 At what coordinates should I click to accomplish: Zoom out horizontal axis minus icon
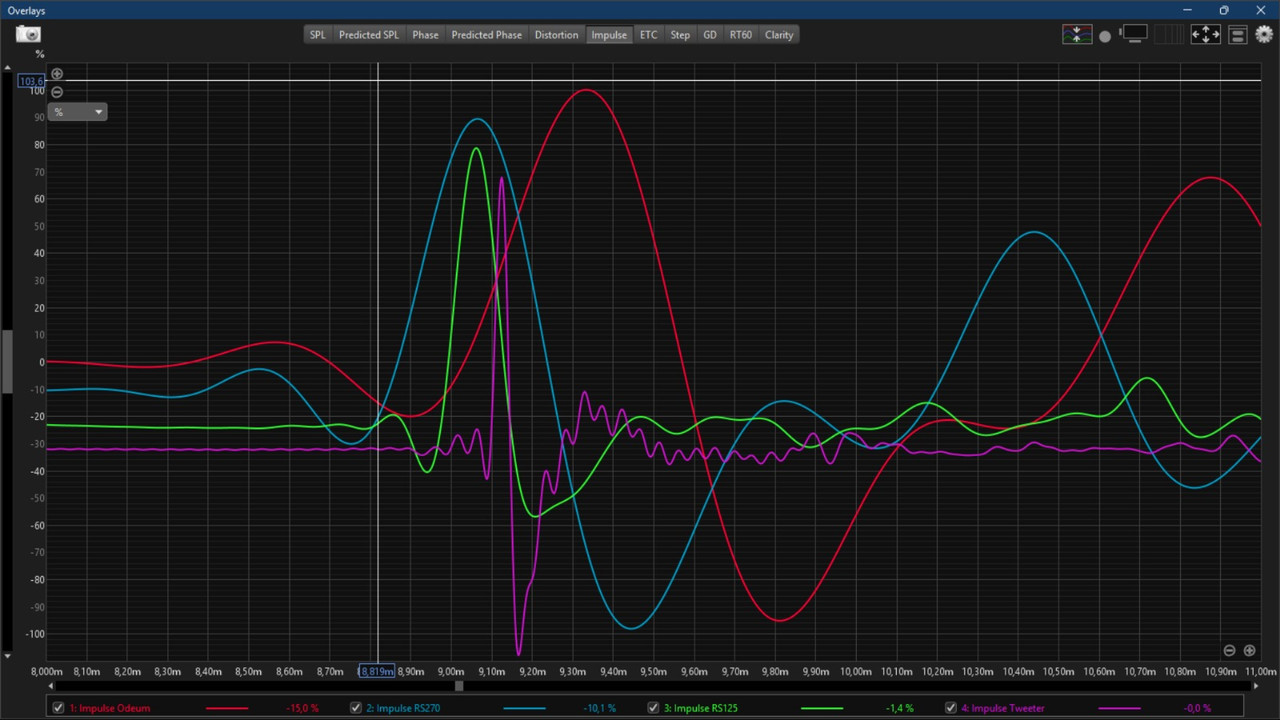coord(1230,650)
